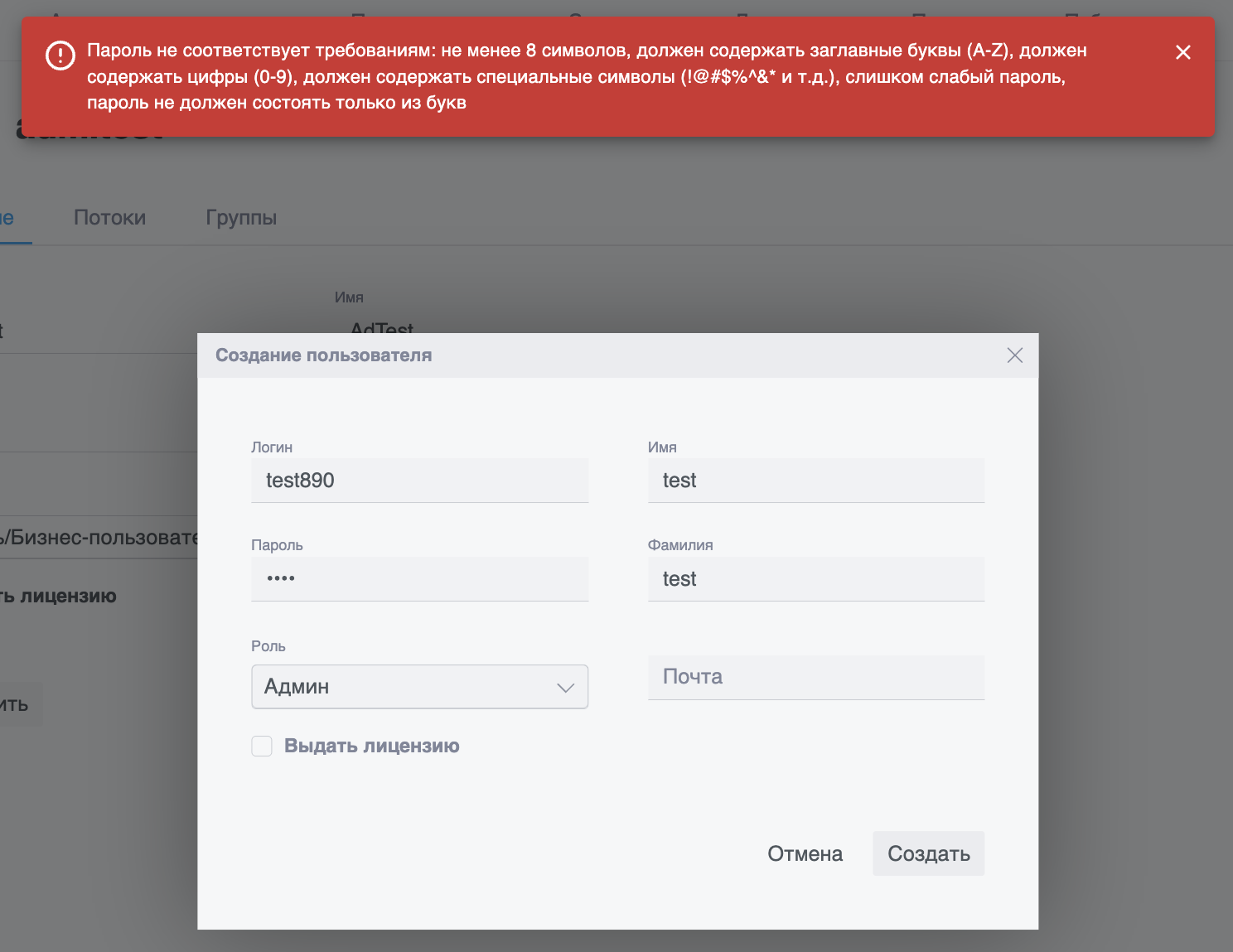The image size is (1233, 952).
Task: Focus the empty Почта email field
Action: [x=815, y=677]
